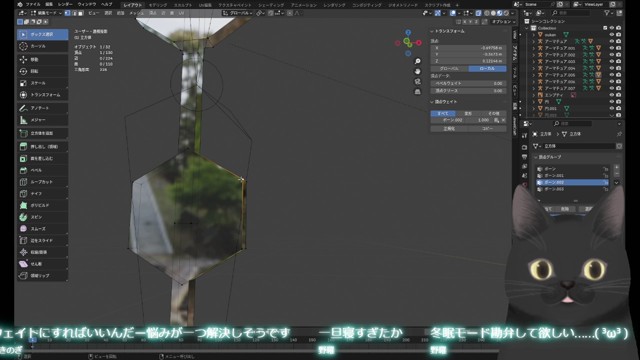Image resolution: width=640 pixels, height=360 pixels.
Task: Switch to the Sculpting workspace tab
Action: pyautogui.click(x=182, y=5)
